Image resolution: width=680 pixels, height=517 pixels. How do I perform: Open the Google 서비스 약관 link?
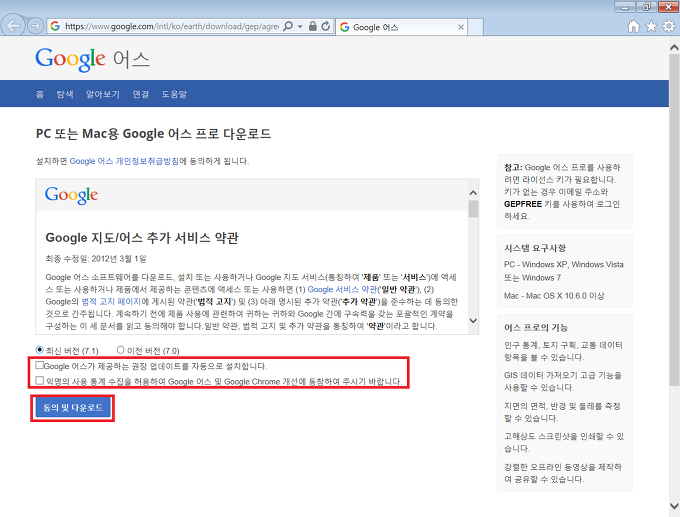(x=342, y=289)
